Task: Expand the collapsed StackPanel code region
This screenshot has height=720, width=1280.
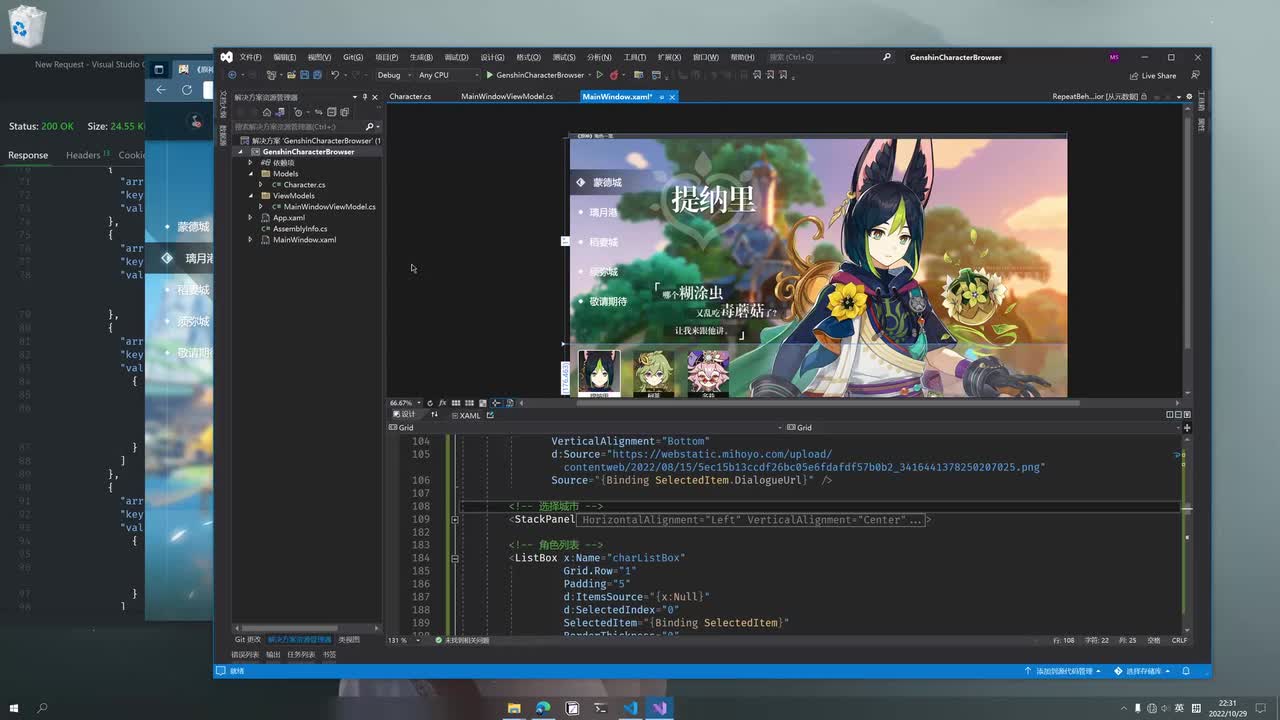Action: pyautogui.click(x=455, y=520)
